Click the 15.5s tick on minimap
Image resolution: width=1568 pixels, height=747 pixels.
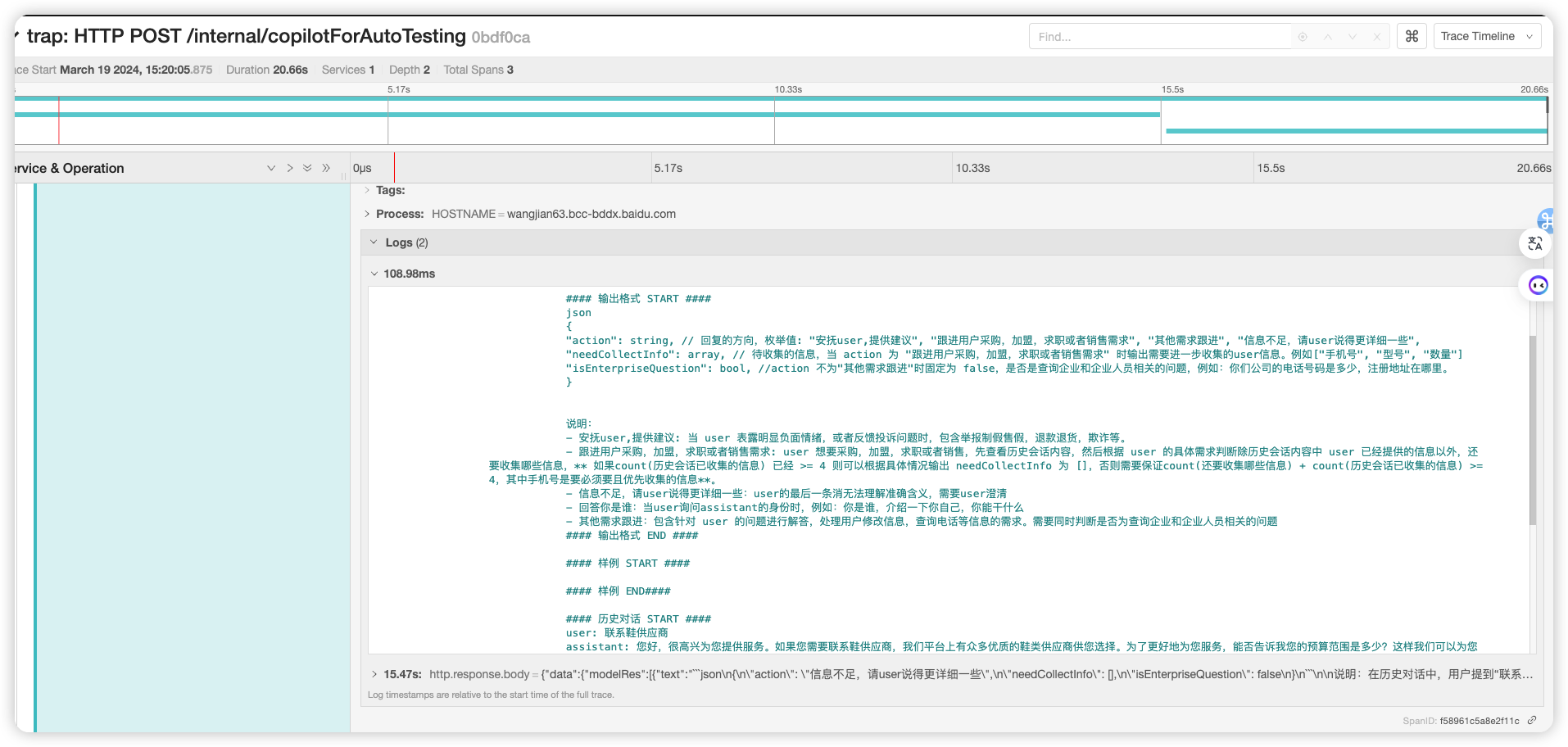[x=1172, y=89]
